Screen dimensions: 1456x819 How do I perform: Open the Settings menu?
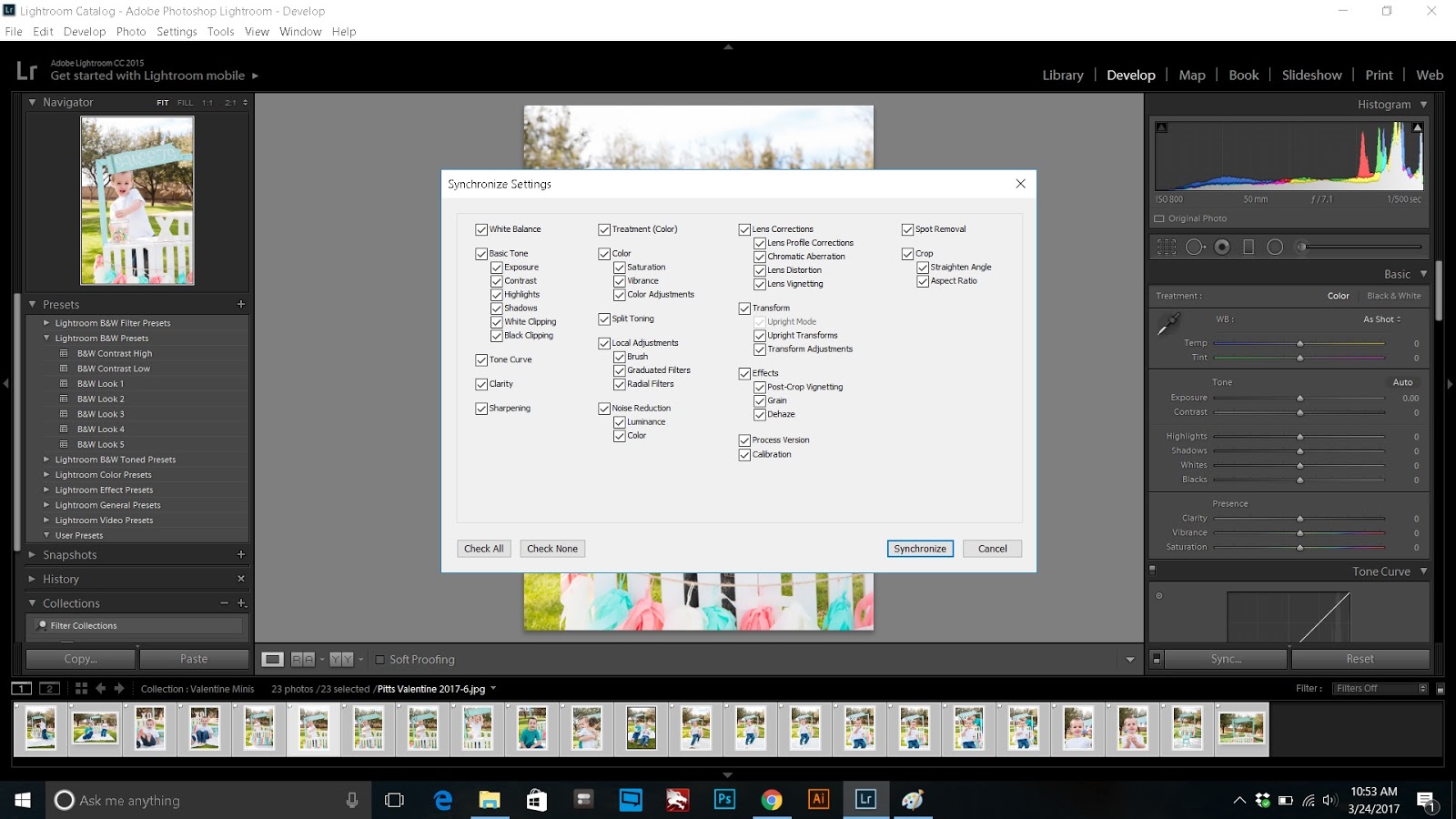click(177, 31)
